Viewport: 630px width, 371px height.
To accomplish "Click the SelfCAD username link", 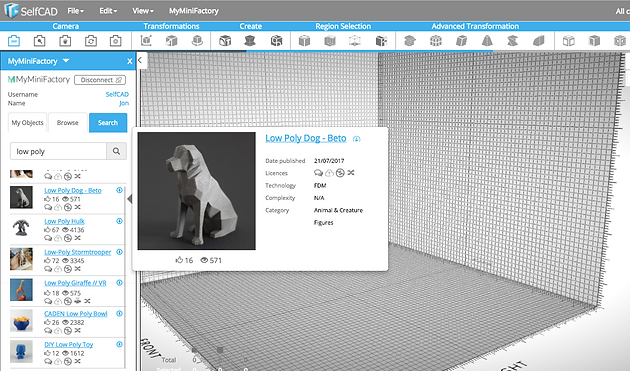I will 117,94.
